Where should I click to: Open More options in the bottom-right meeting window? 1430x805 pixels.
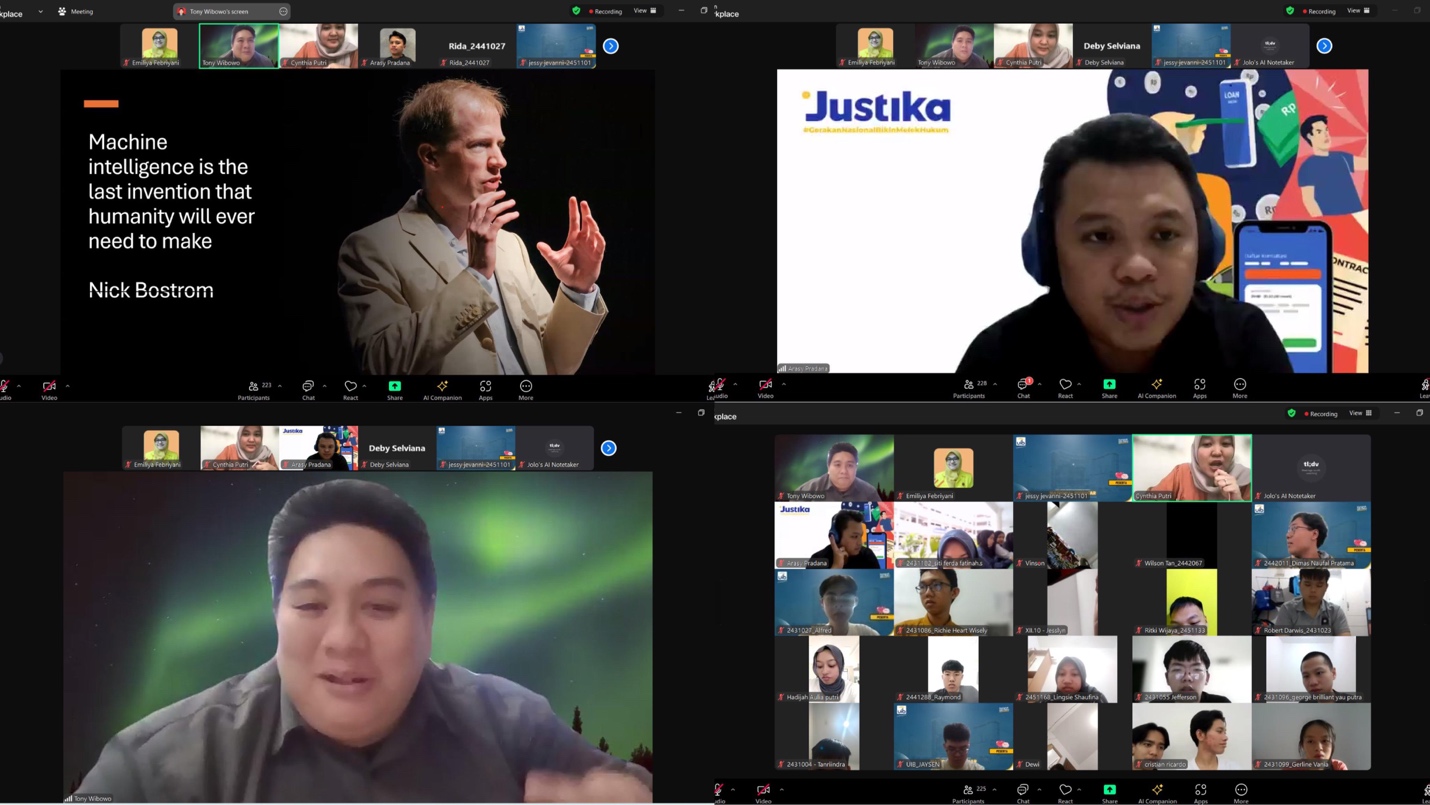pos(1240,791)
